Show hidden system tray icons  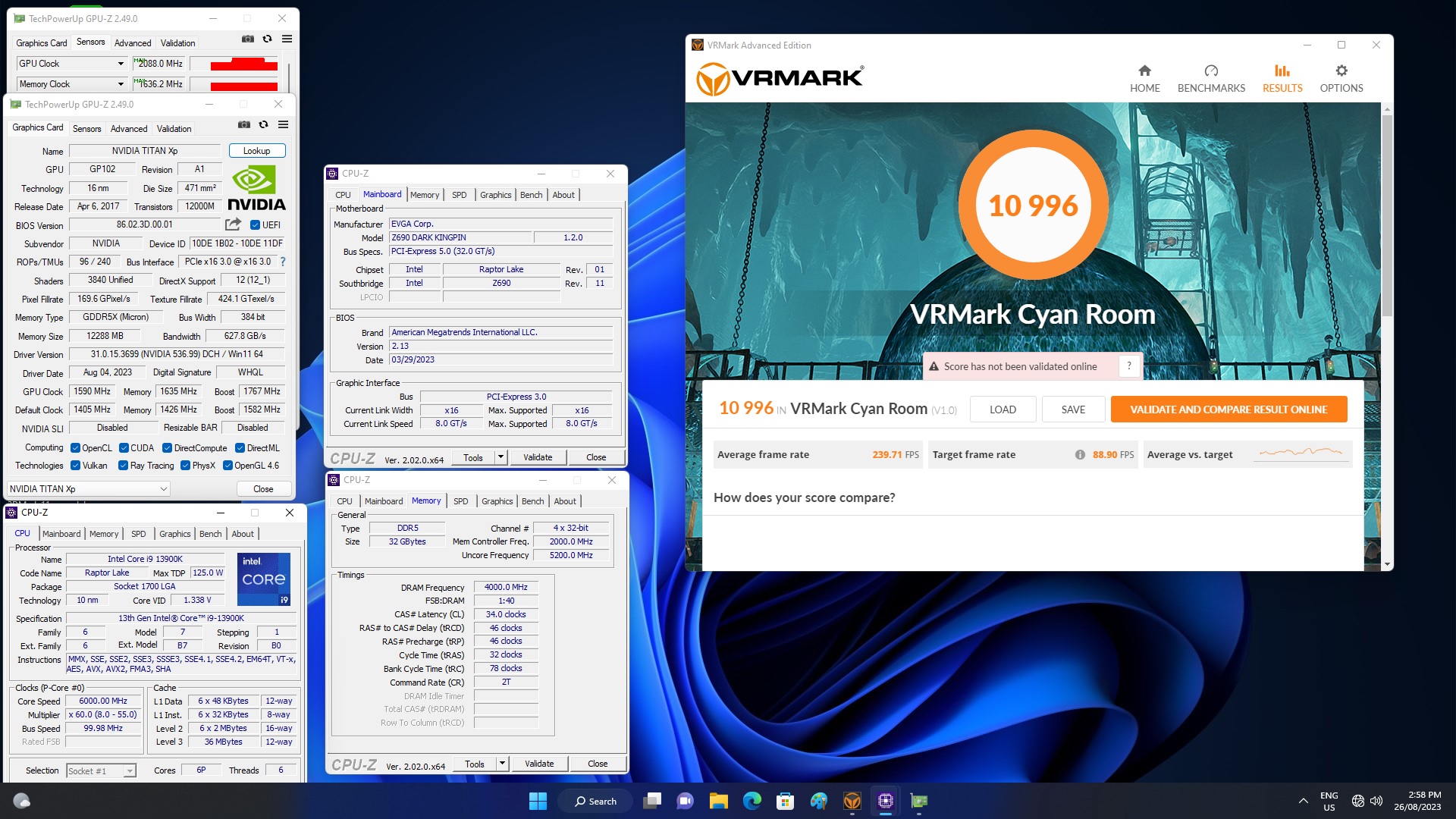pyautogui.click(x=1303, y=801)
